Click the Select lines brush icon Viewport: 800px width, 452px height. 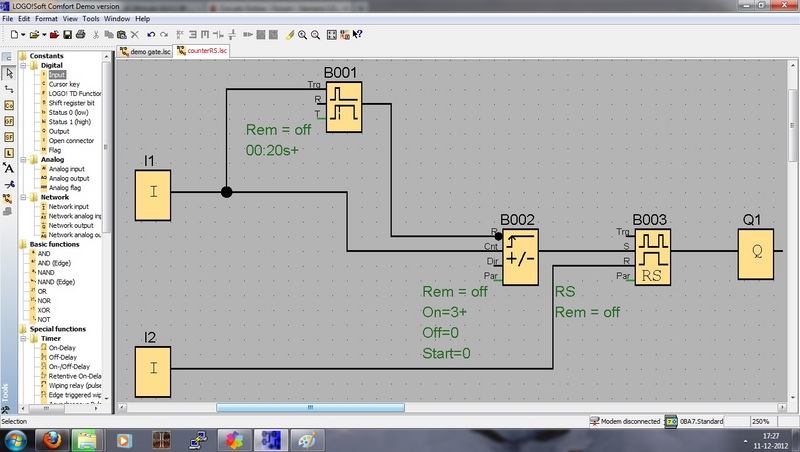290,35
